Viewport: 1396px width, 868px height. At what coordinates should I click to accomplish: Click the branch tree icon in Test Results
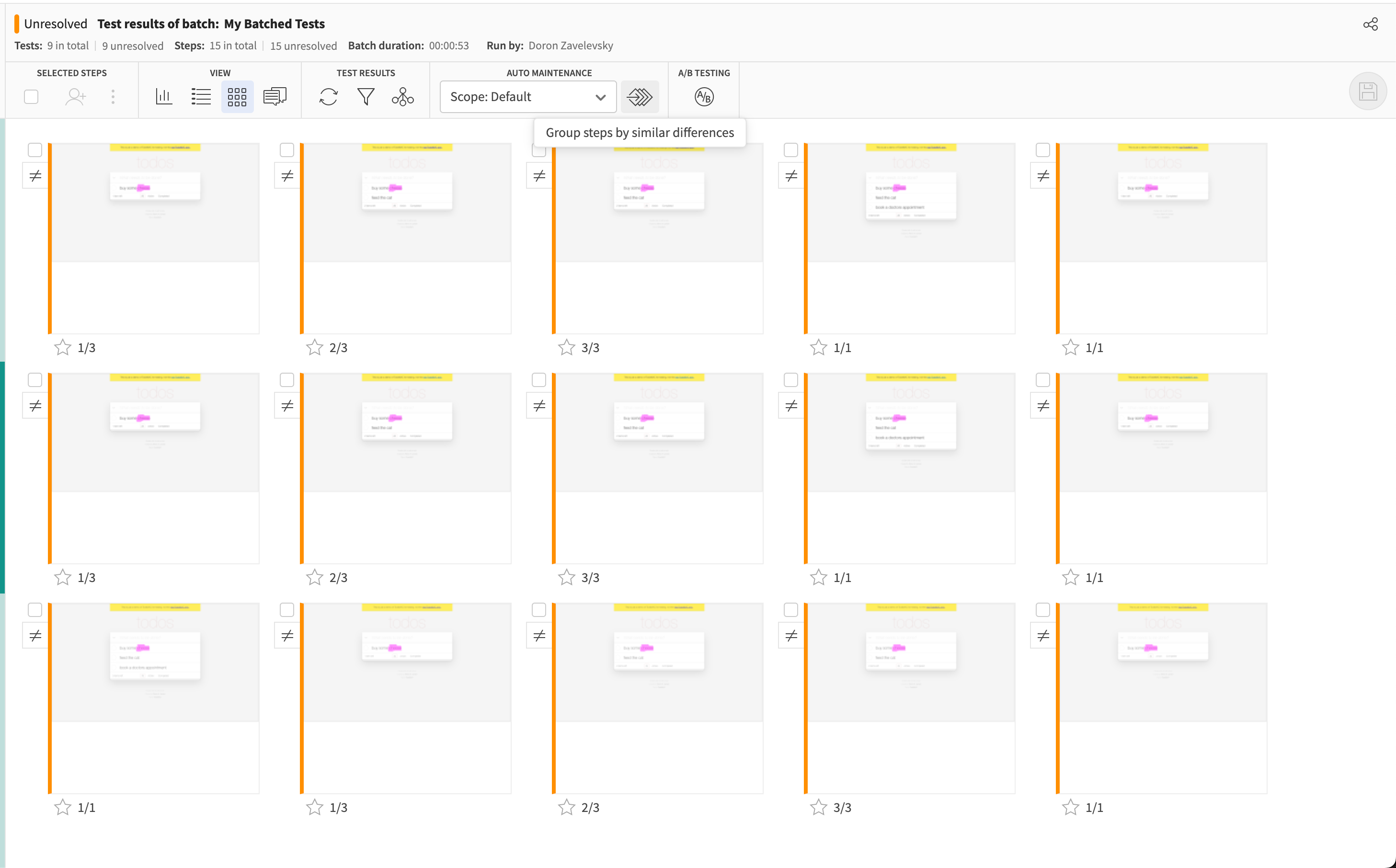pyautogui.click(x=403, y=96)
